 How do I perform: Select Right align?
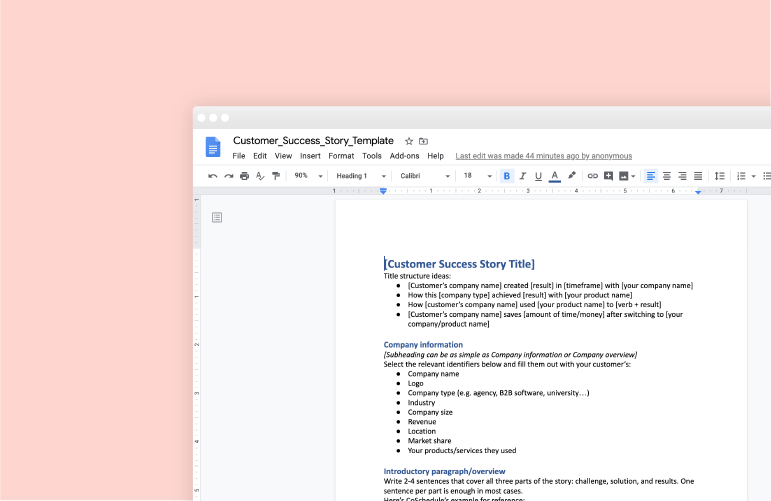(682, 176)
